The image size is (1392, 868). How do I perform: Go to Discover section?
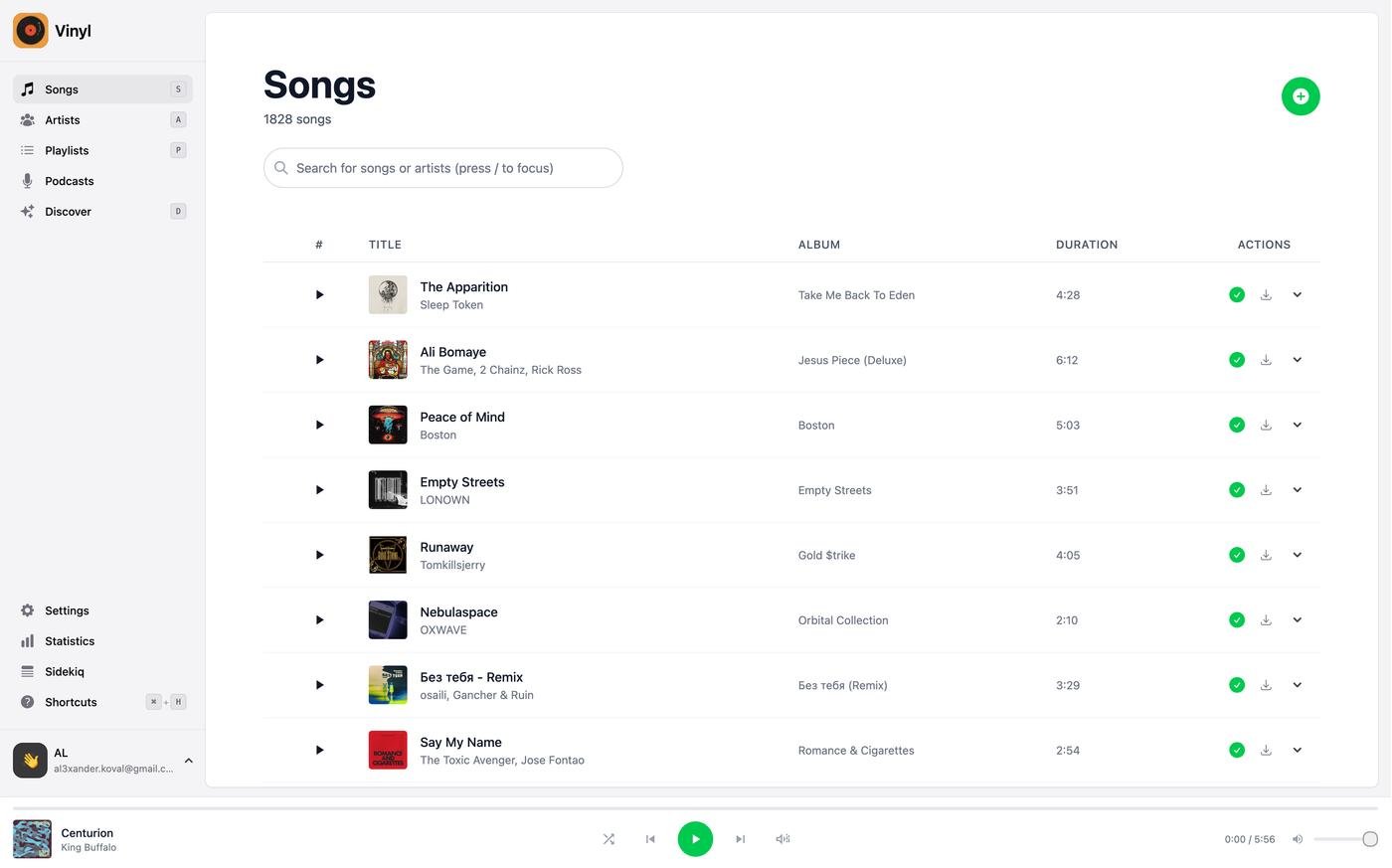68,212
